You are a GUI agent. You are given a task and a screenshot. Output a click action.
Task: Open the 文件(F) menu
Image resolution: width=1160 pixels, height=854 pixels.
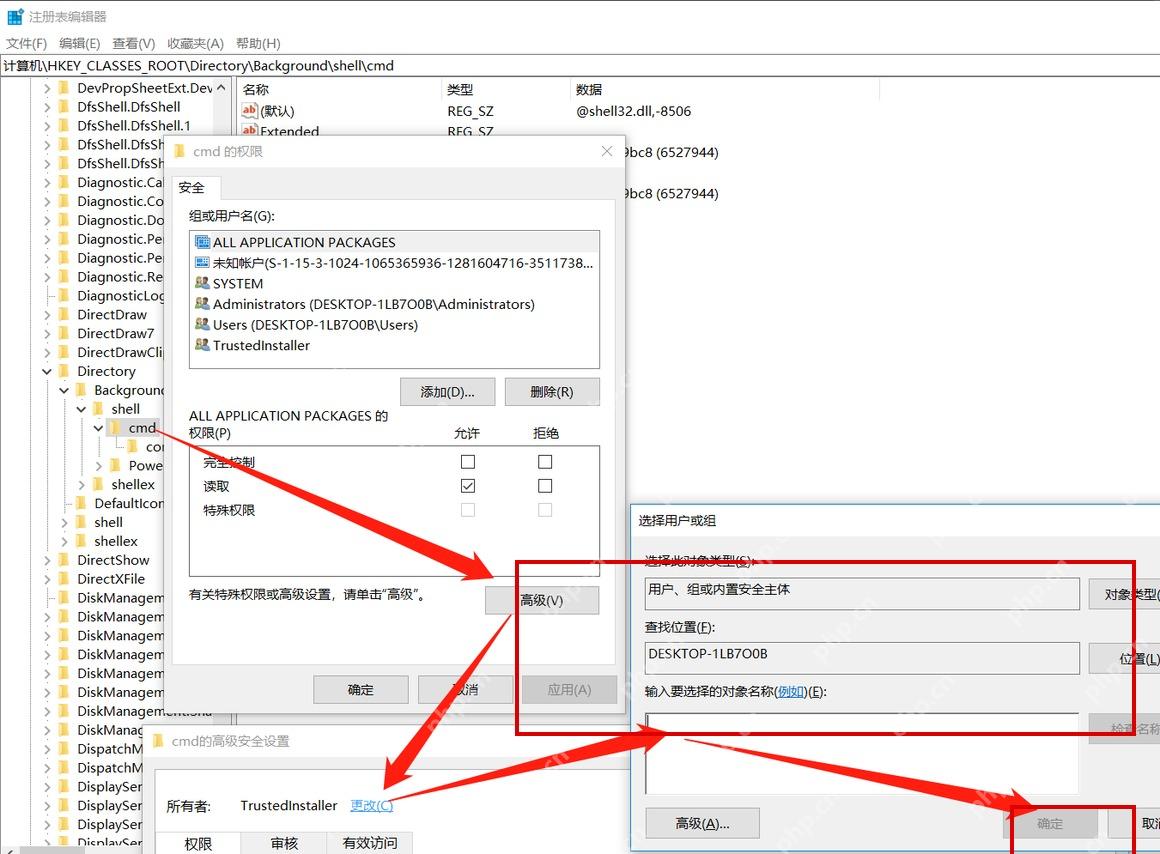(x=27, y=43)
